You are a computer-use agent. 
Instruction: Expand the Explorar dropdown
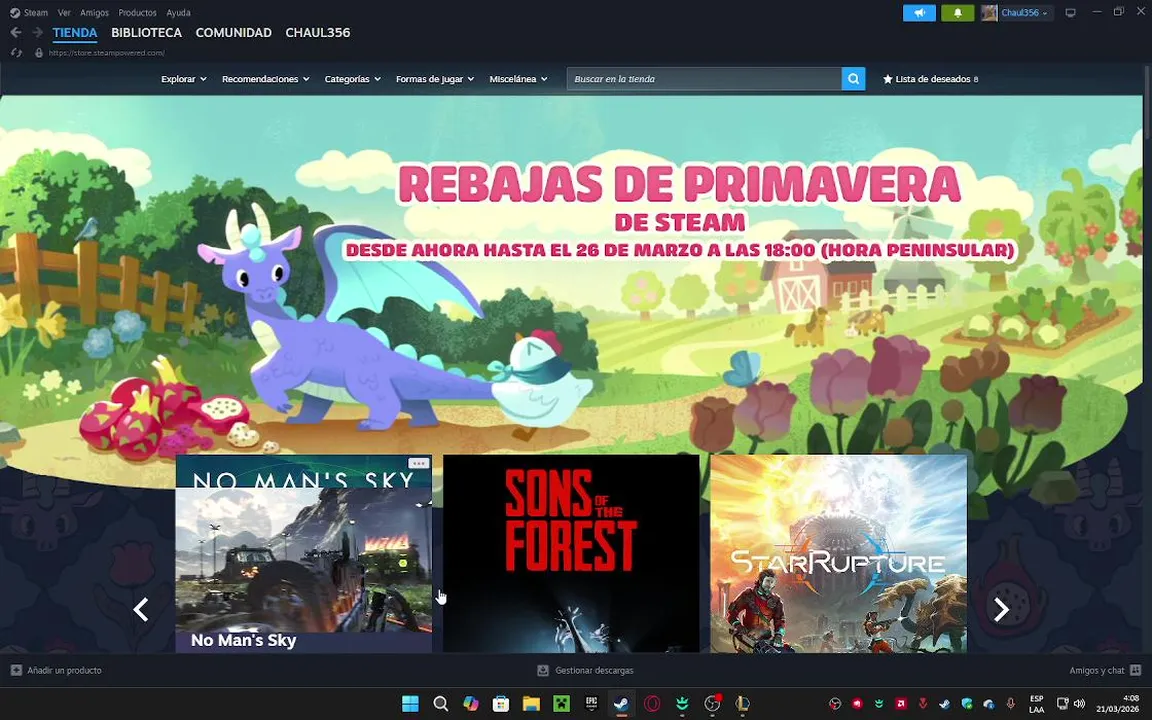click(184, 79)
